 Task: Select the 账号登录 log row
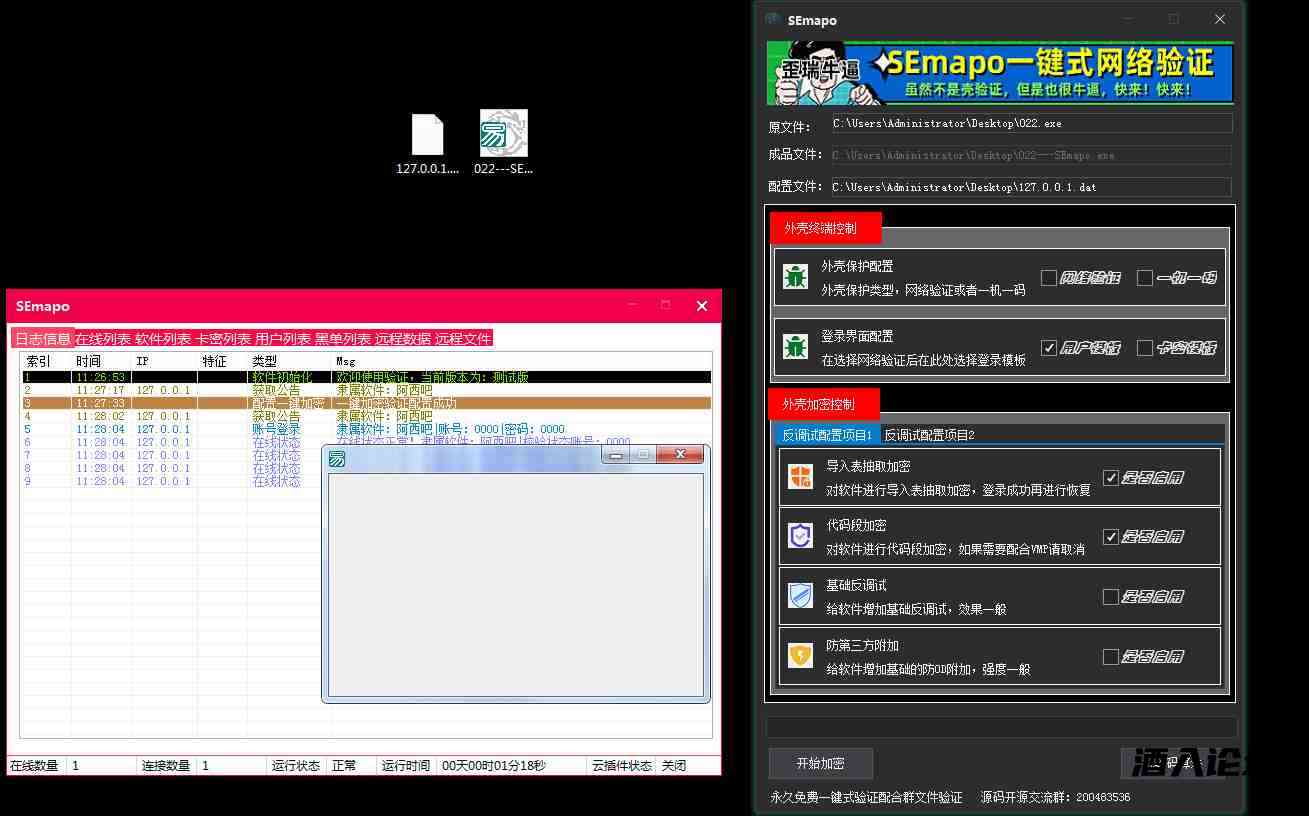[276, 429]
